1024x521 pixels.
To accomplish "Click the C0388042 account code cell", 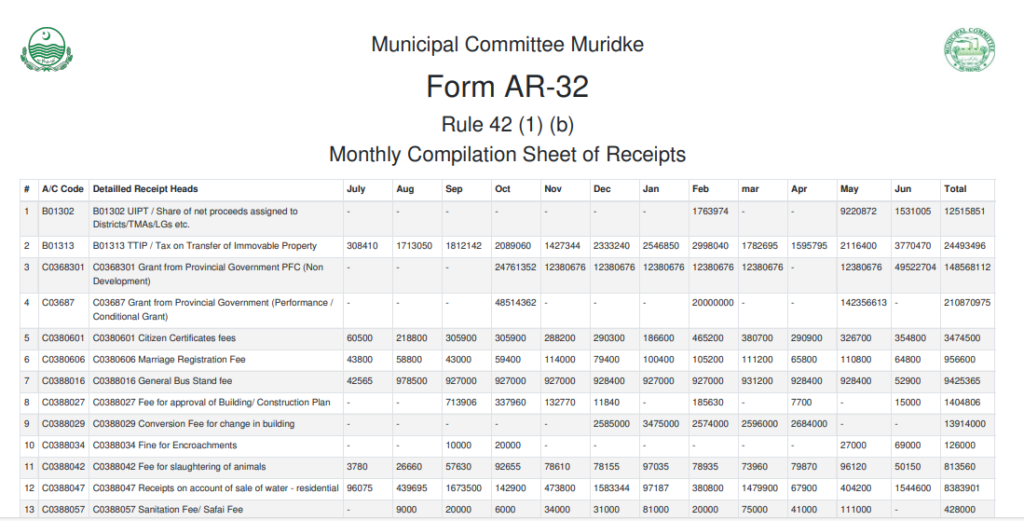I will 65,466.
